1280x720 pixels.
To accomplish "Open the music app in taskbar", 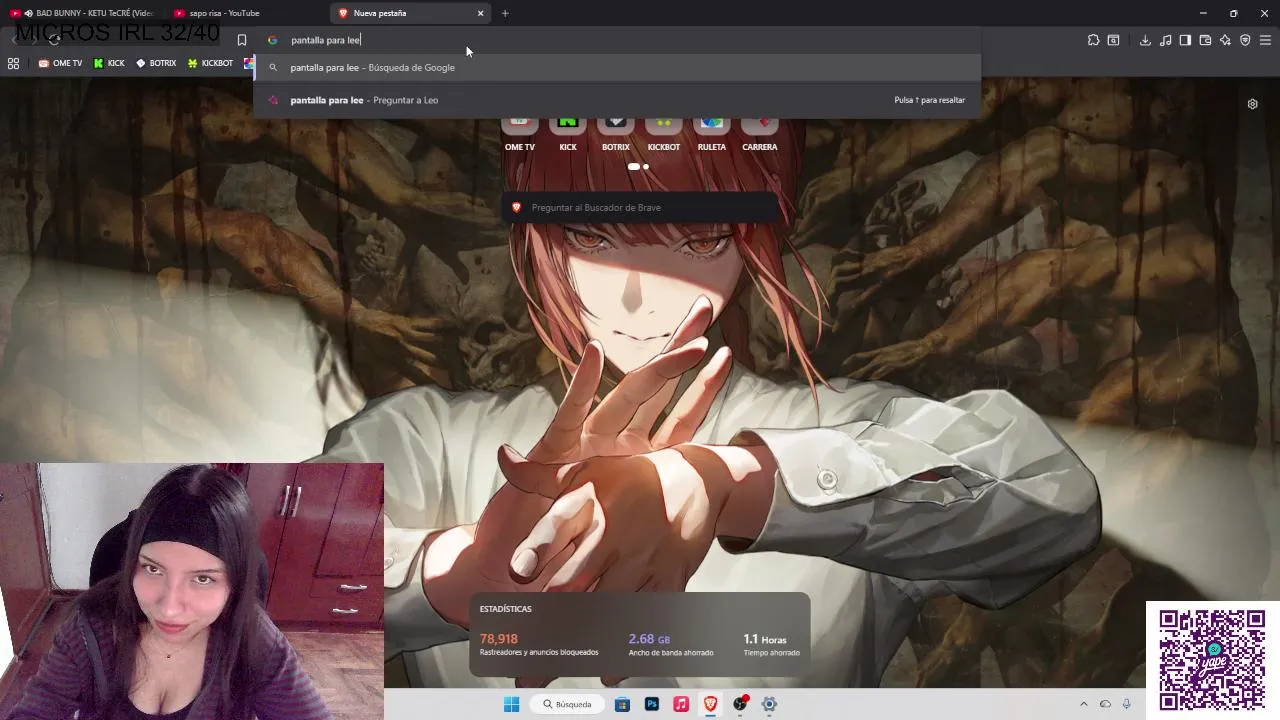I will point(681,704).
